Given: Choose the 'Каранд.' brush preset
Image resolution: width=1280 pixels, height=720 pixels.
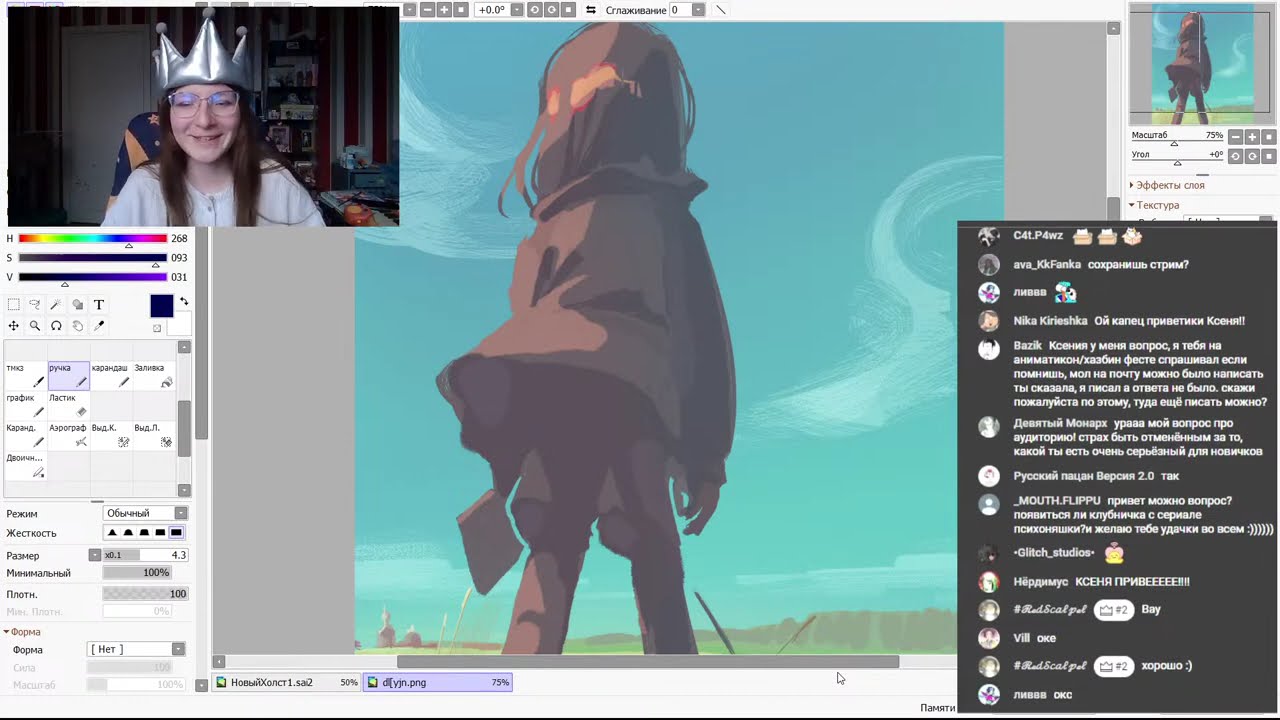Looking at the screenshot, I should tap(25, 435).
